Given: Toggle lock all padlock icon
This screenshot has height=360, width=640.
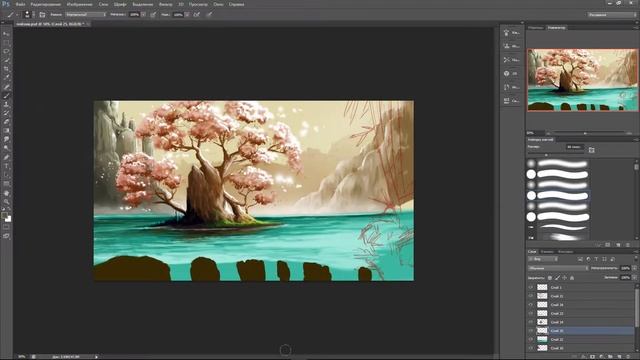Looking at the screenshot, I should (x=572, y=278).
